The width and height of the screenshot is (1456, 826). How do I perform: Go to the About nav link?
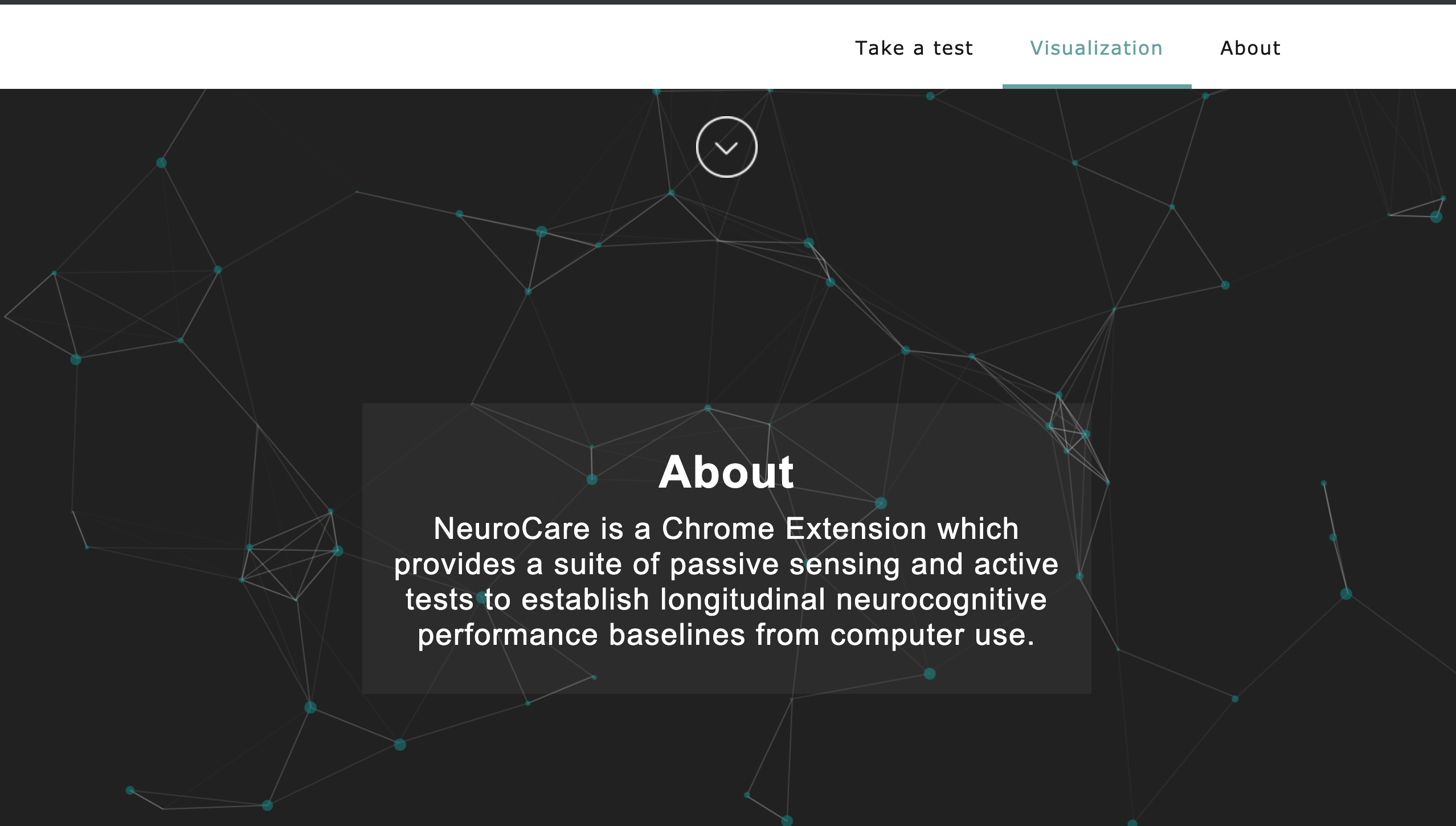tap(1250, 48)
